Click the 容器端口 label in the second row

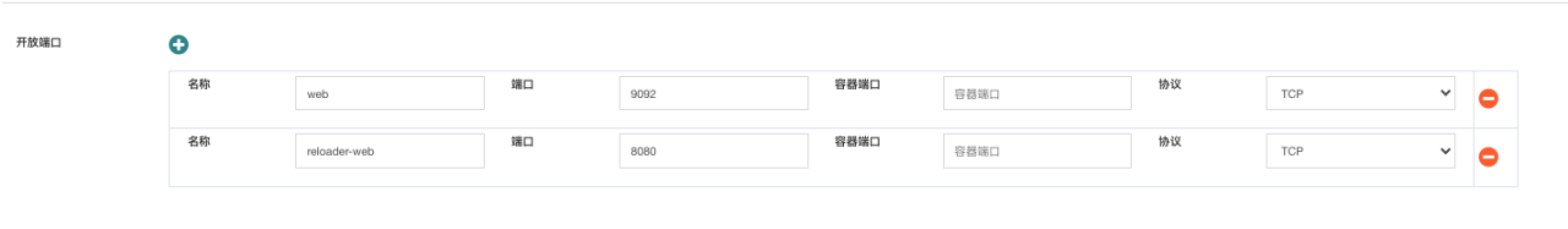point(858,141)
